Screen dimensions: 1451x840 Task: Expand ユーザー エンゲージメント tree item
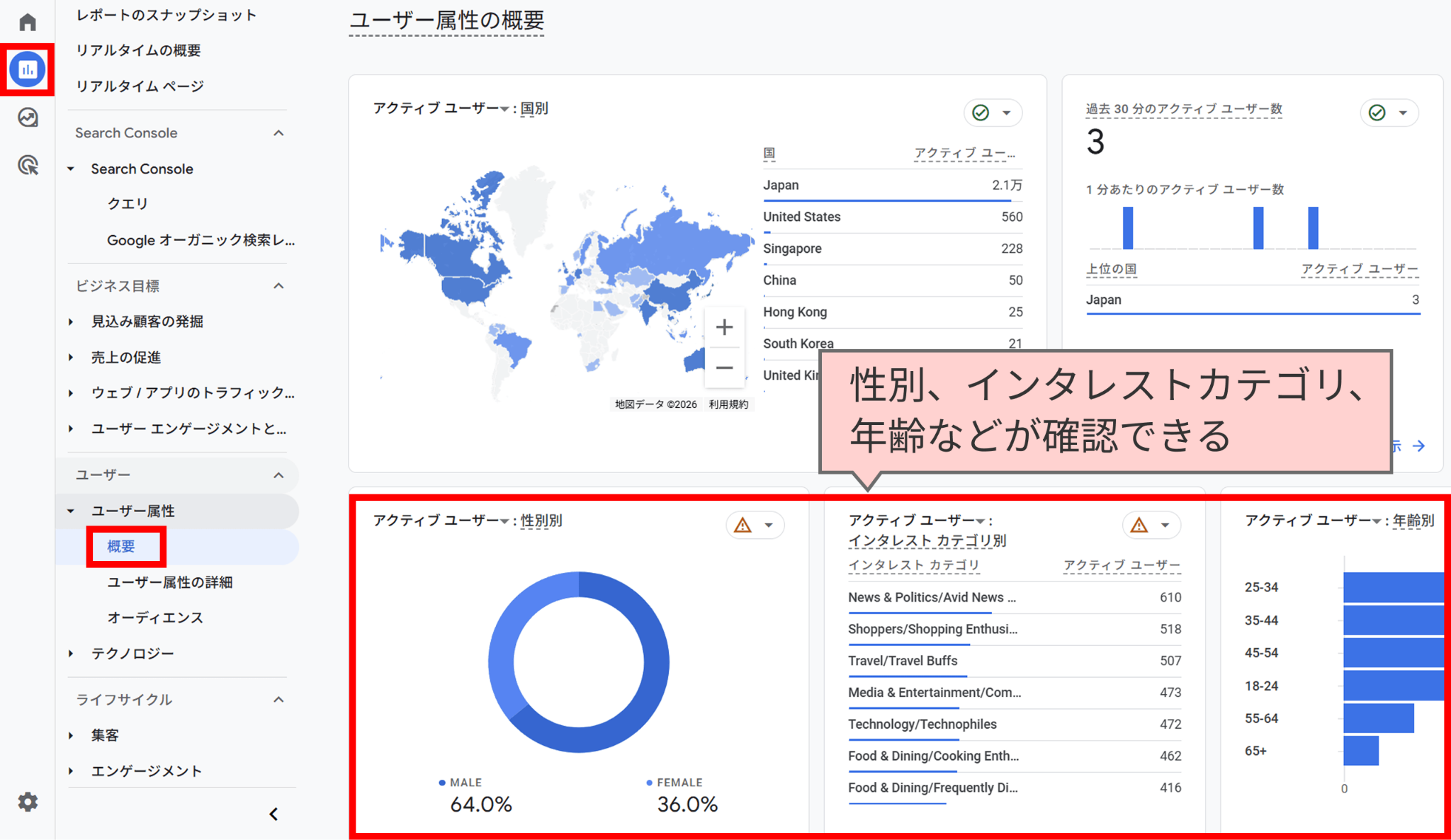coord(71,428)
